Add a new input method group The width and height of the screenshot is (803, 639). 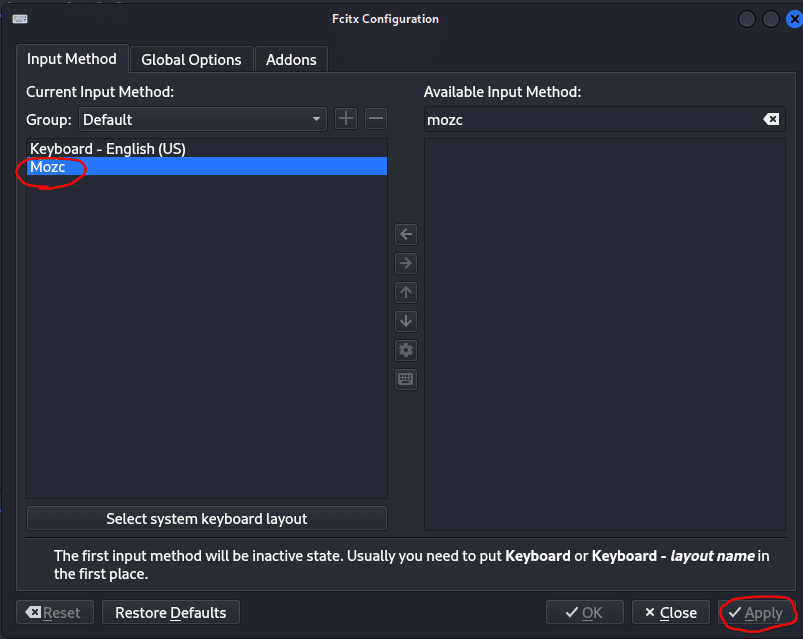[x=346, y=119]
